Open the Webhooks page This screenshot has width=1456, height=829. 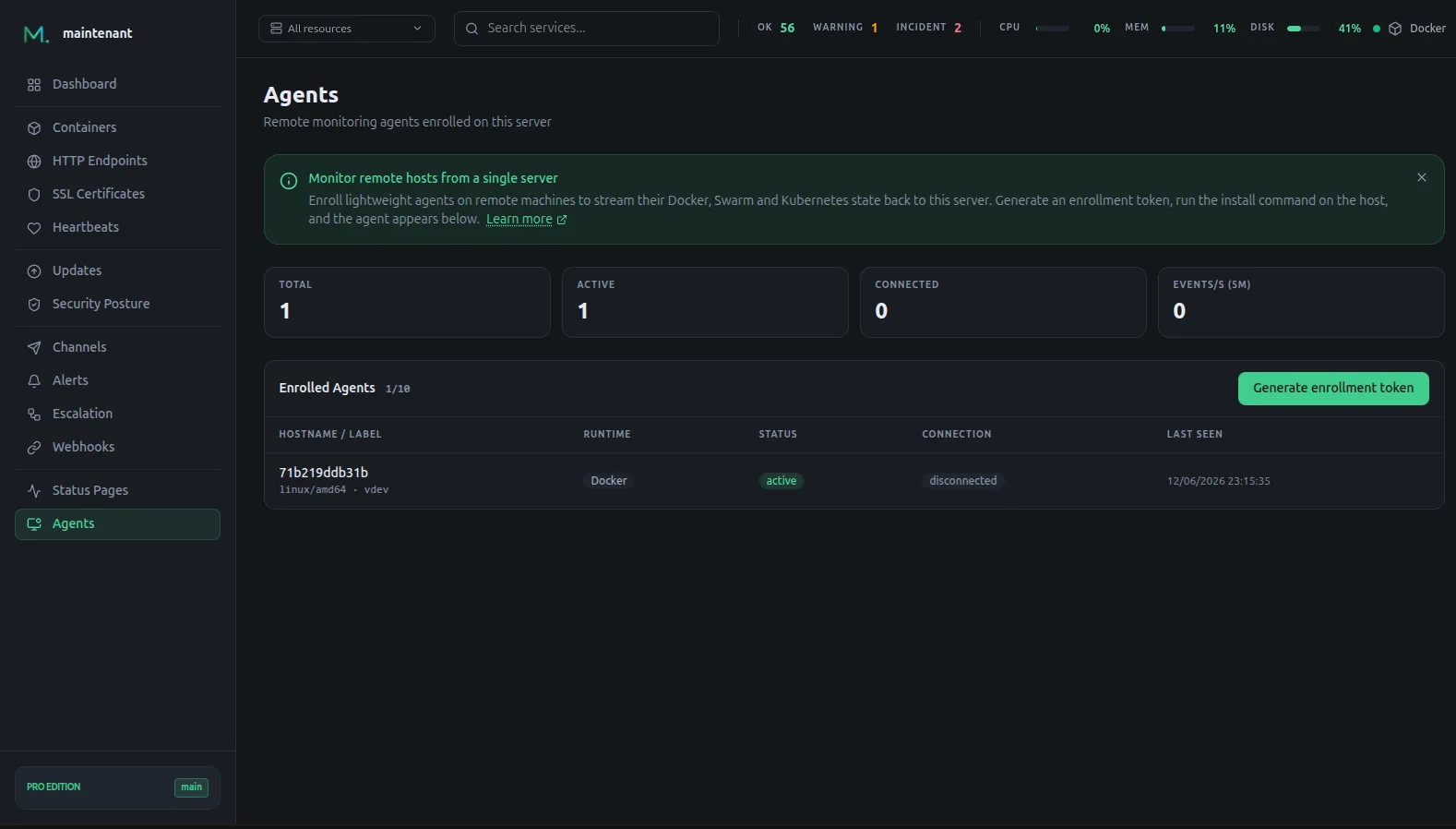(117, 447)
